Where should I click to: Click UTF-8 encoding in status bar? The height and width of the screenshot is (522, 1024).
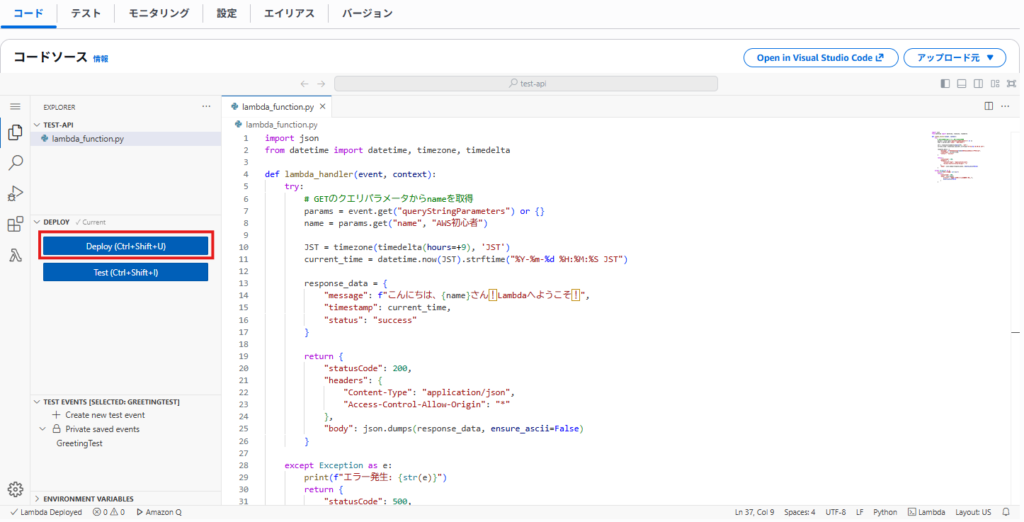pyautogui.click(x=835, y=512)
